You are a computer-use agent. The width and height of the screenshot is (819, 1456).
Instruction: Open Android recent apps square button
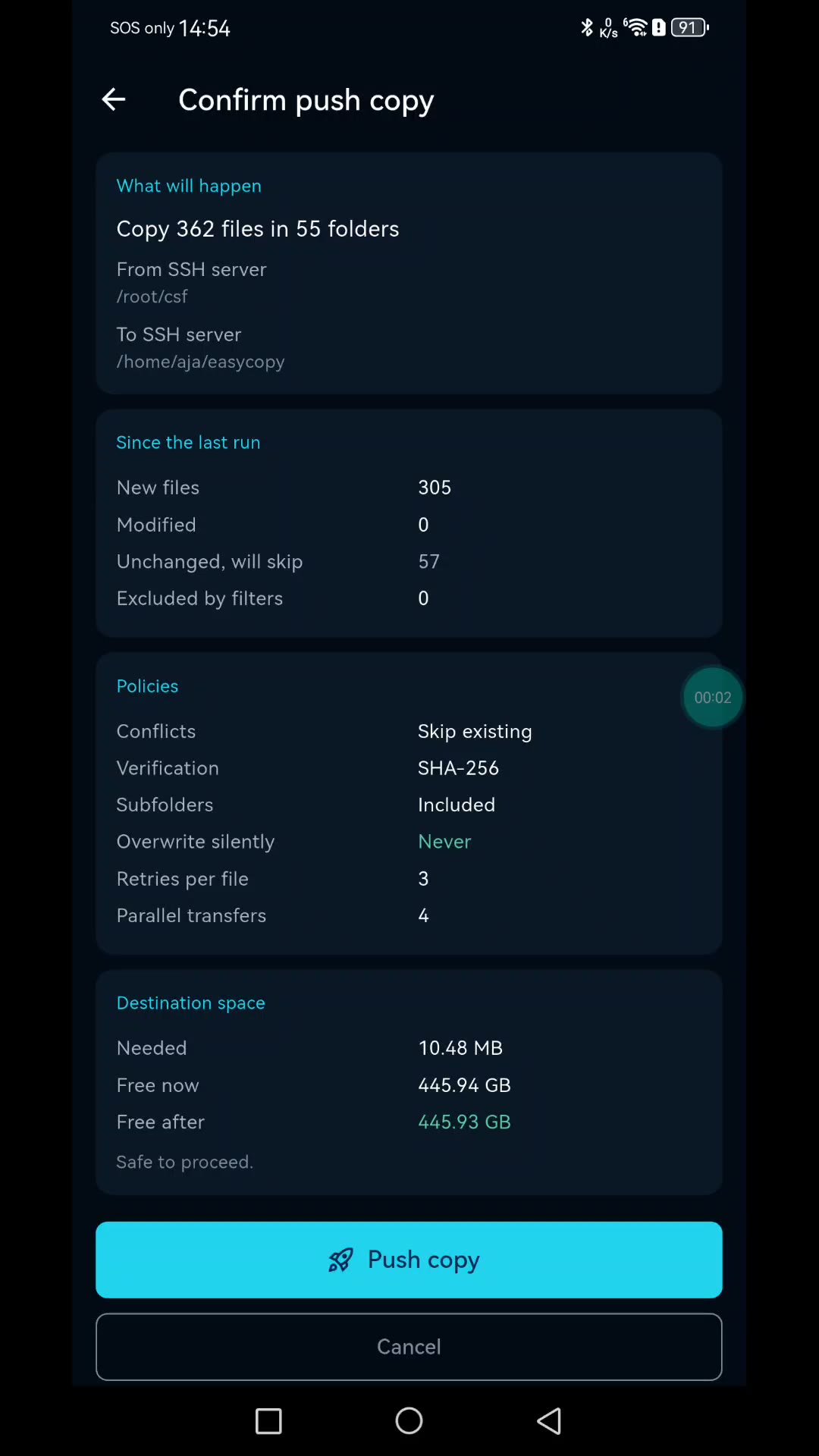point(268,1421)
